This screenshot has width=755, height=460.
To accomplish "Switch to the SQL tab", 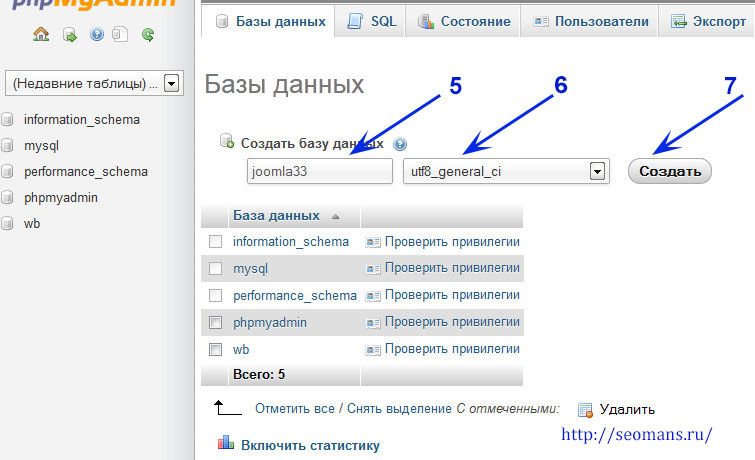I will click(370, 21).
